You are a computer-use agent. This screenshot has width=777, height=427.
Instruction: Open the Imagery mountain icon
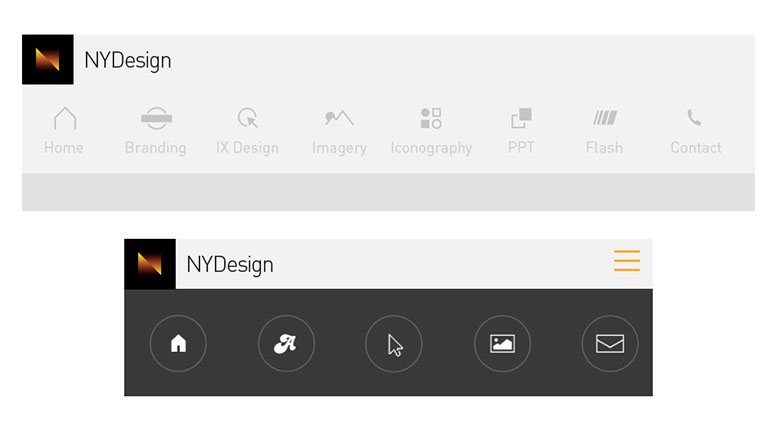339,119
